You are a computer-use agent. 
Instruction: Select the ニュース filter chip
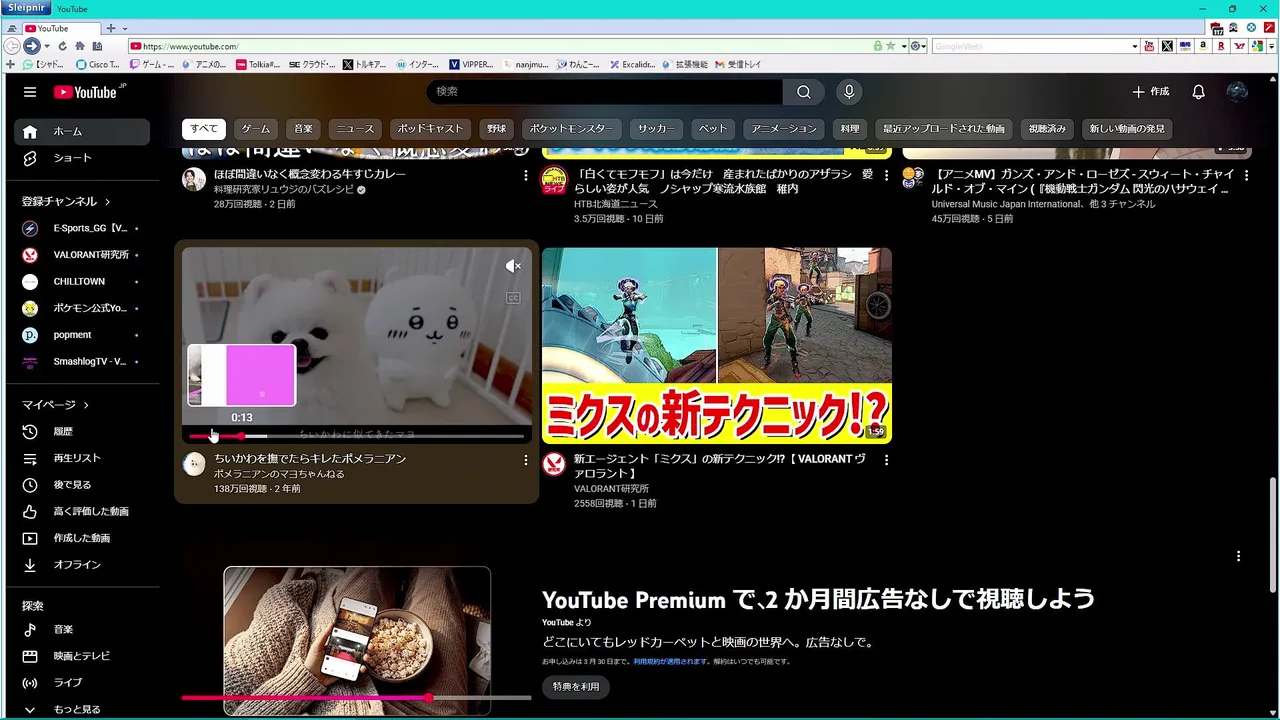point(355,129)
